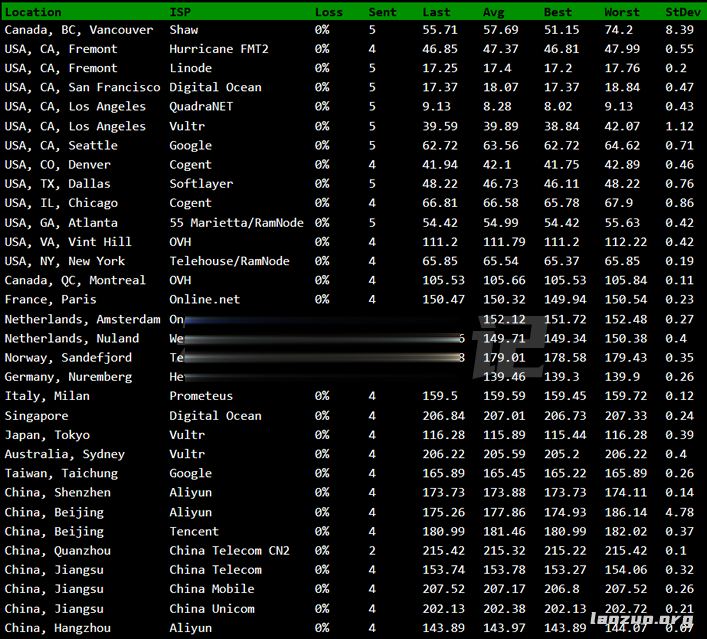
Task: Select China, Hangzhou location
Action: click(x=58, y=628)
